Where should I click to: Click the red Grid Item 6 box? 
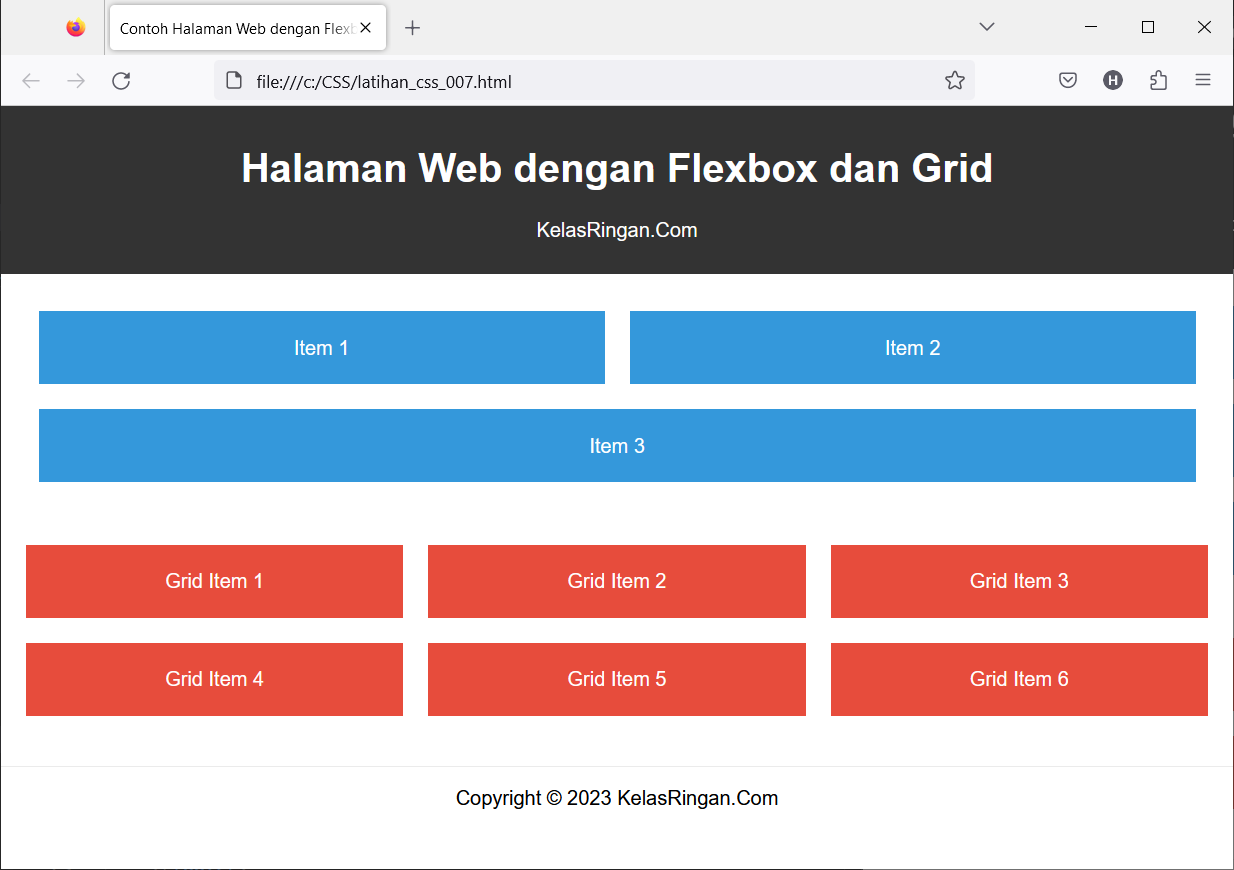click(x=1019, y=679)
